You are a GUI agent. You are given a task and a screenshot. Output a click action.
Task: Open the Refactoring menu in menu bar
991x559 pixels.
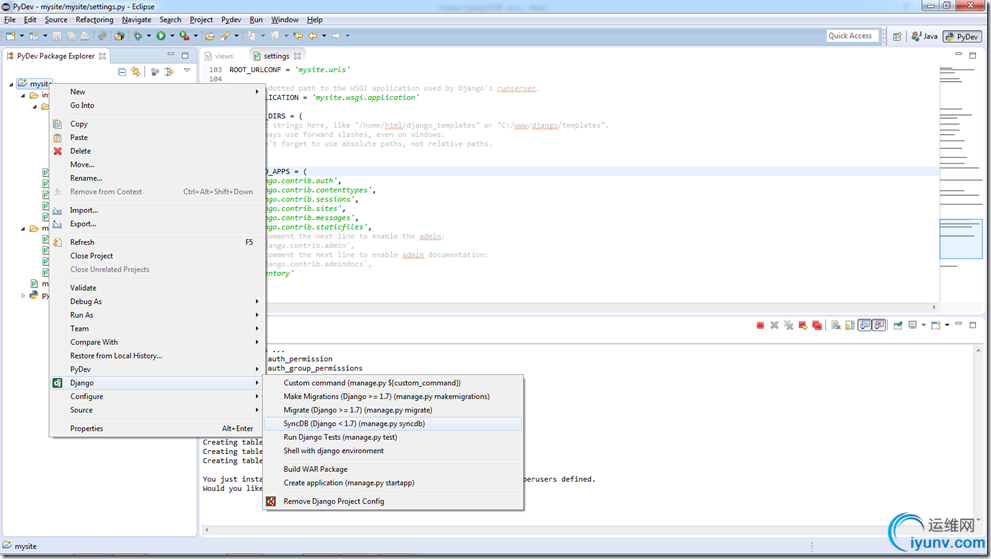(94, 20)
